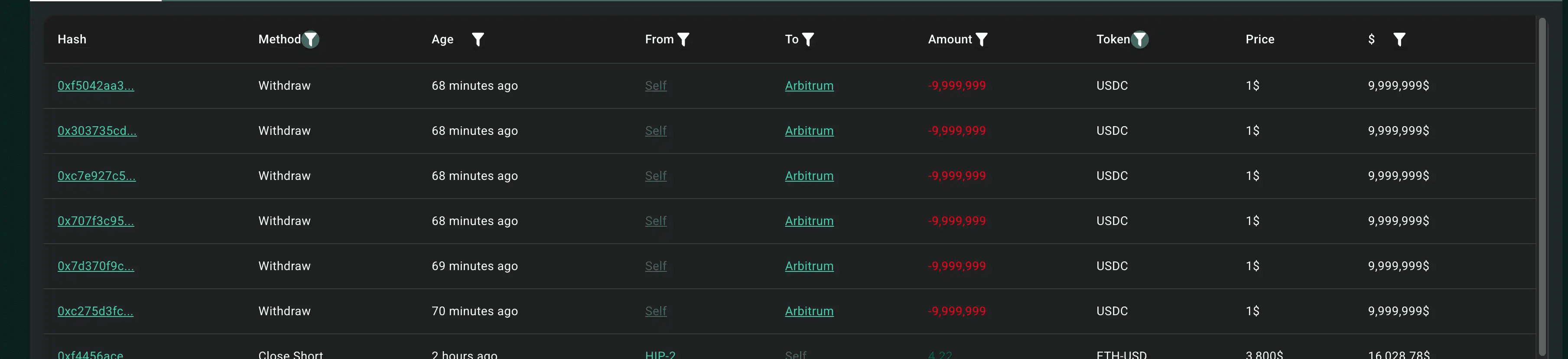Open the HIP-2 link in last row
This screenshot has width=1568, height=359.
pyautogui.click(x=660, y=354)
